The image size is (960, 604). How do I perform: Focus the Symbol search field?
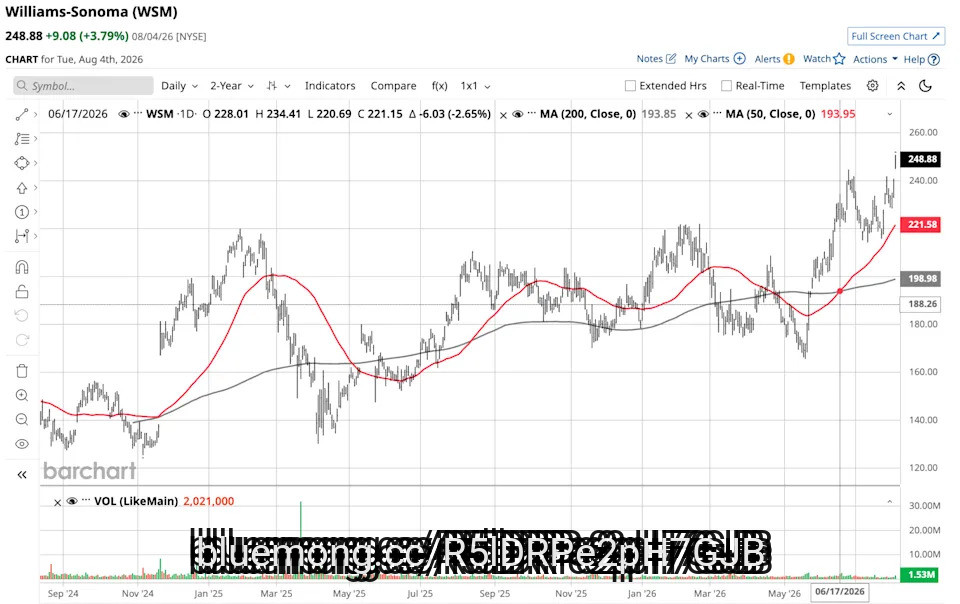pos(83,86)
